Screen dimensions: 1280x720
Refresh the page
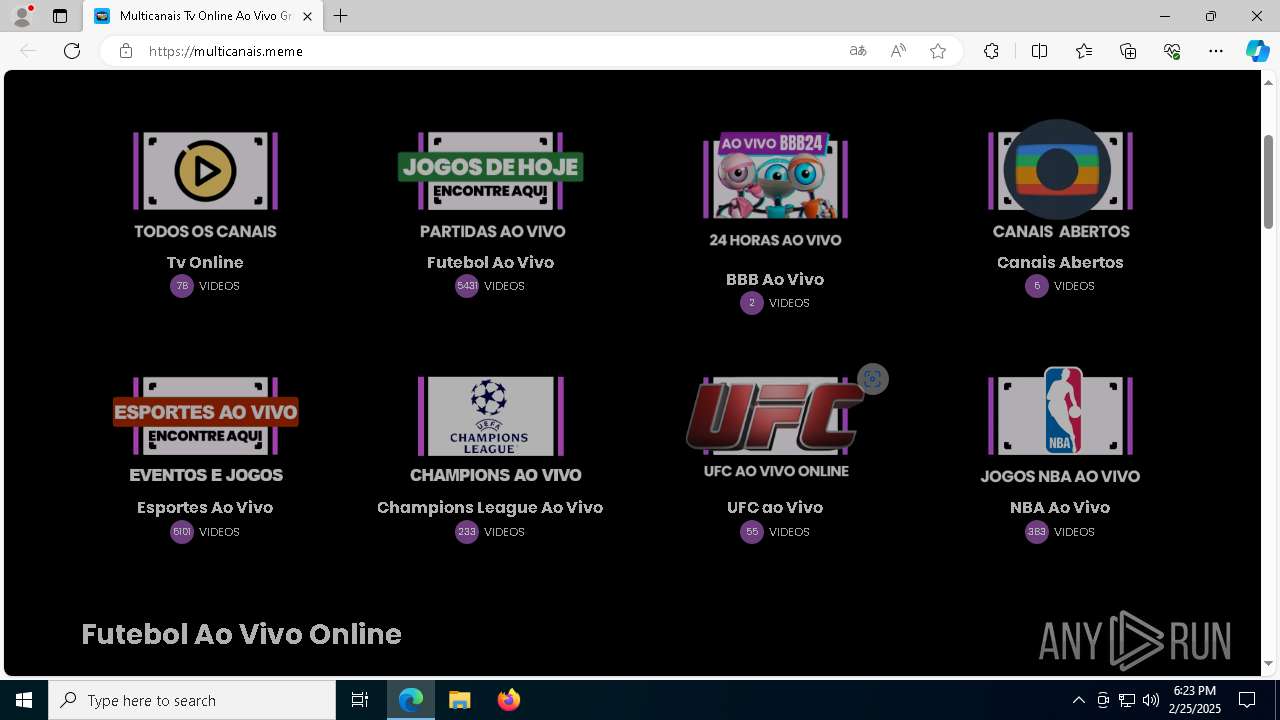72,51
